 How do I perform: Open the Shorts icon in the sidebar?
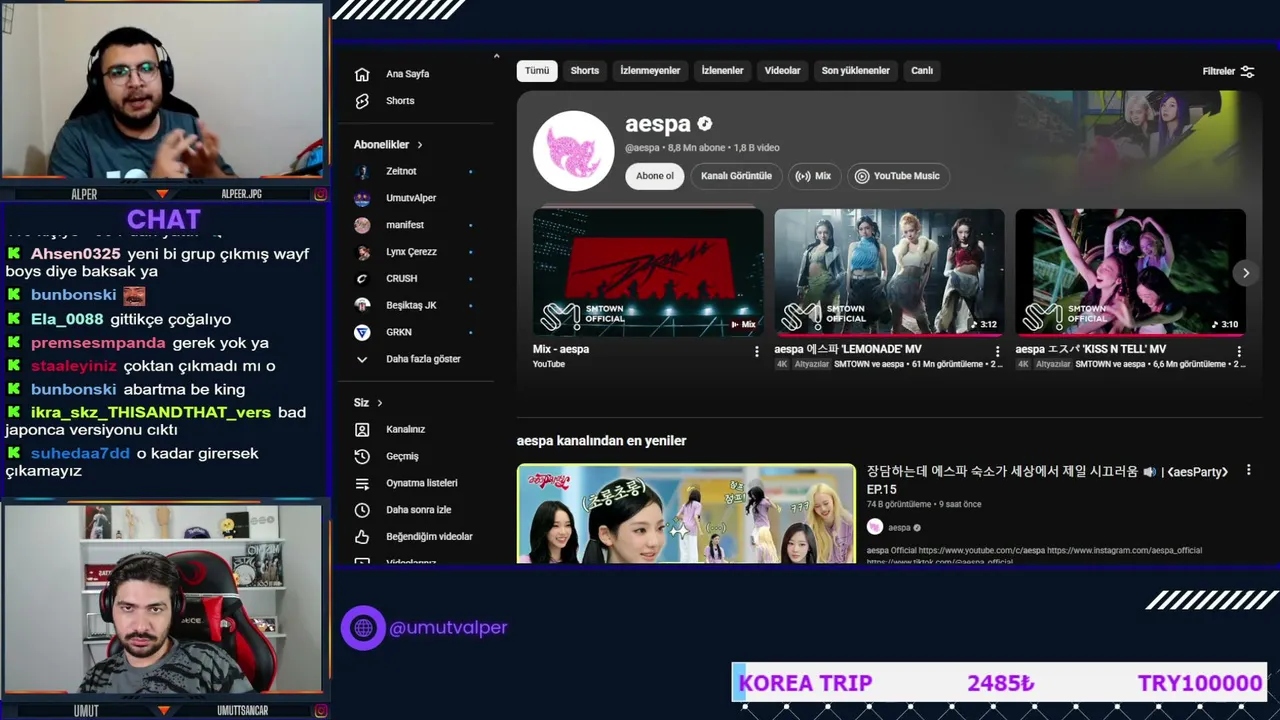362,101
